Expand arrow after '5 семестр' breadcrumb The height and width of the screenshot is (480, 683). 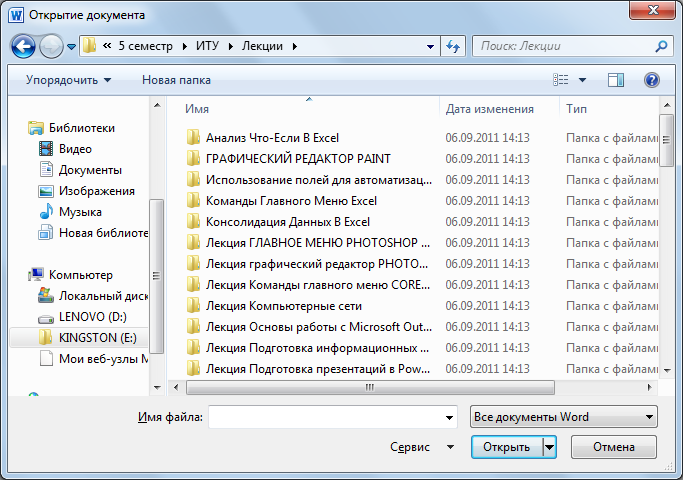tap(185, 46)
